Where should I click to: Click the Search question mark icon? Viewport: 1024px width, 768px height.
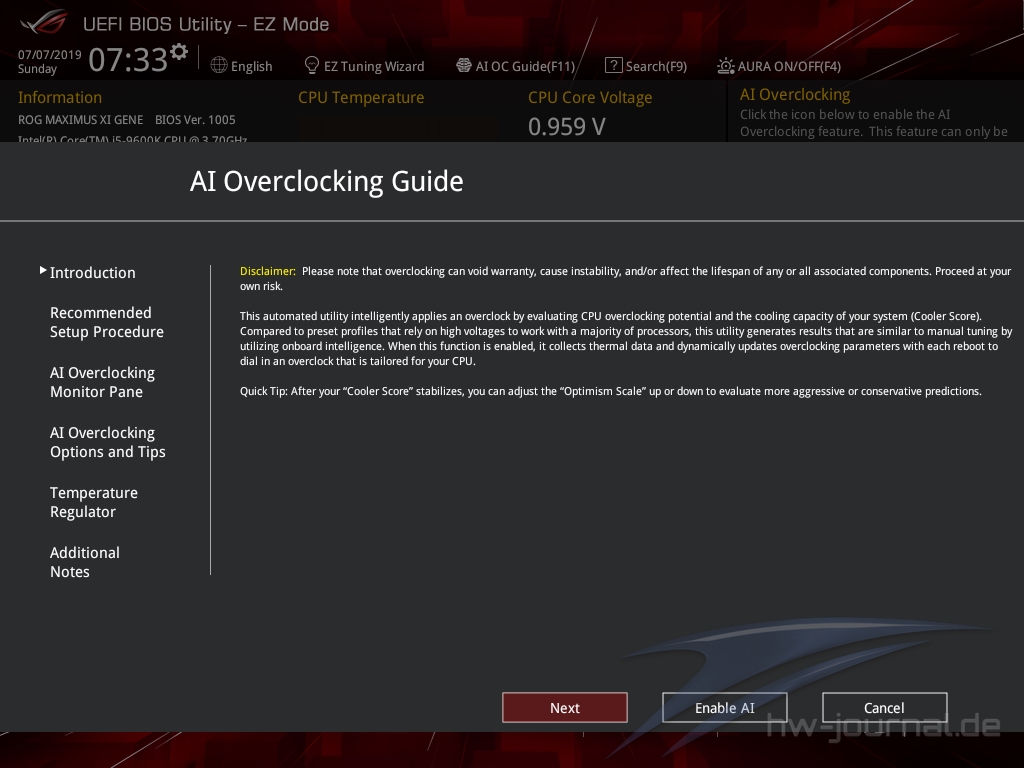(613, 65)
